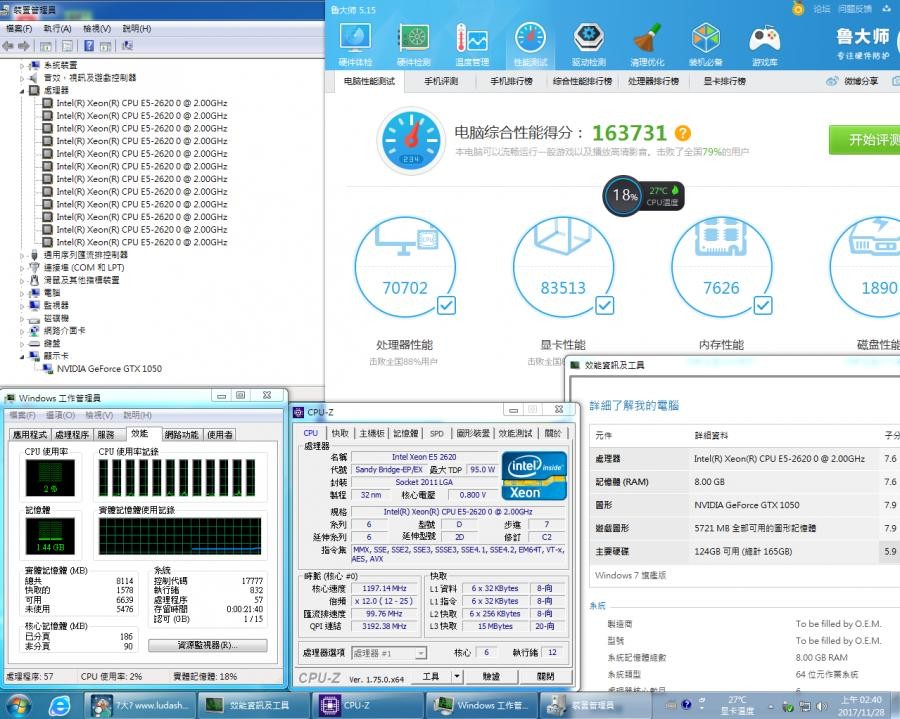Open Internet Explorer from taskbar

click(59, 705)
